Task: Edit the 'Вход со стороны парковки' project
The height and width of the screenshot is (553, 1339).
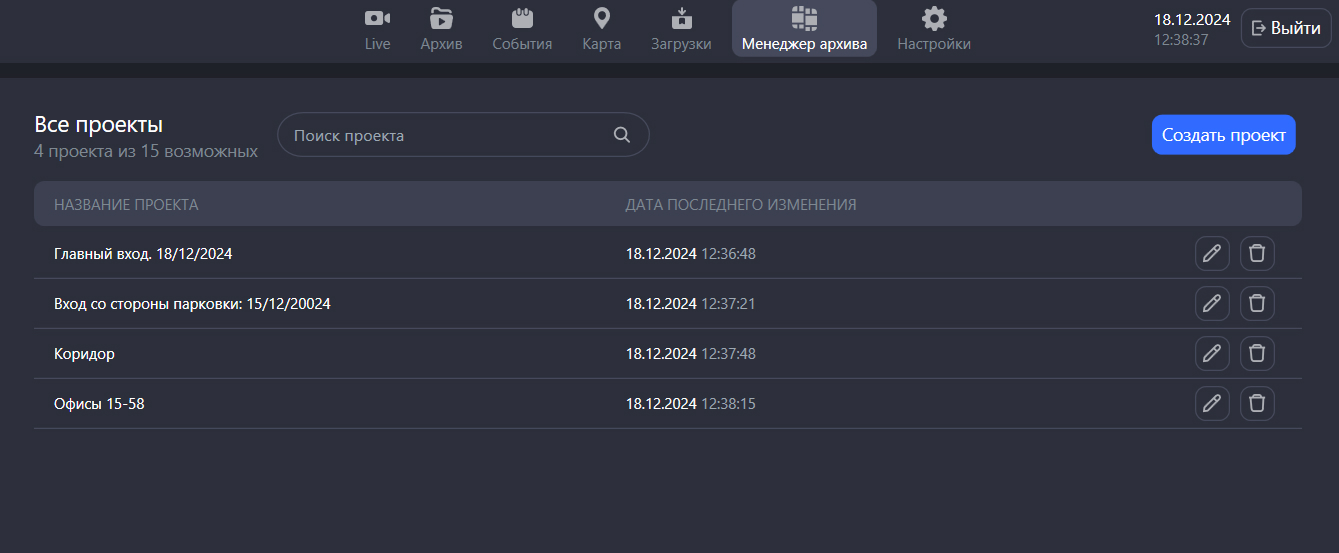Action: tap(1212, 303)
